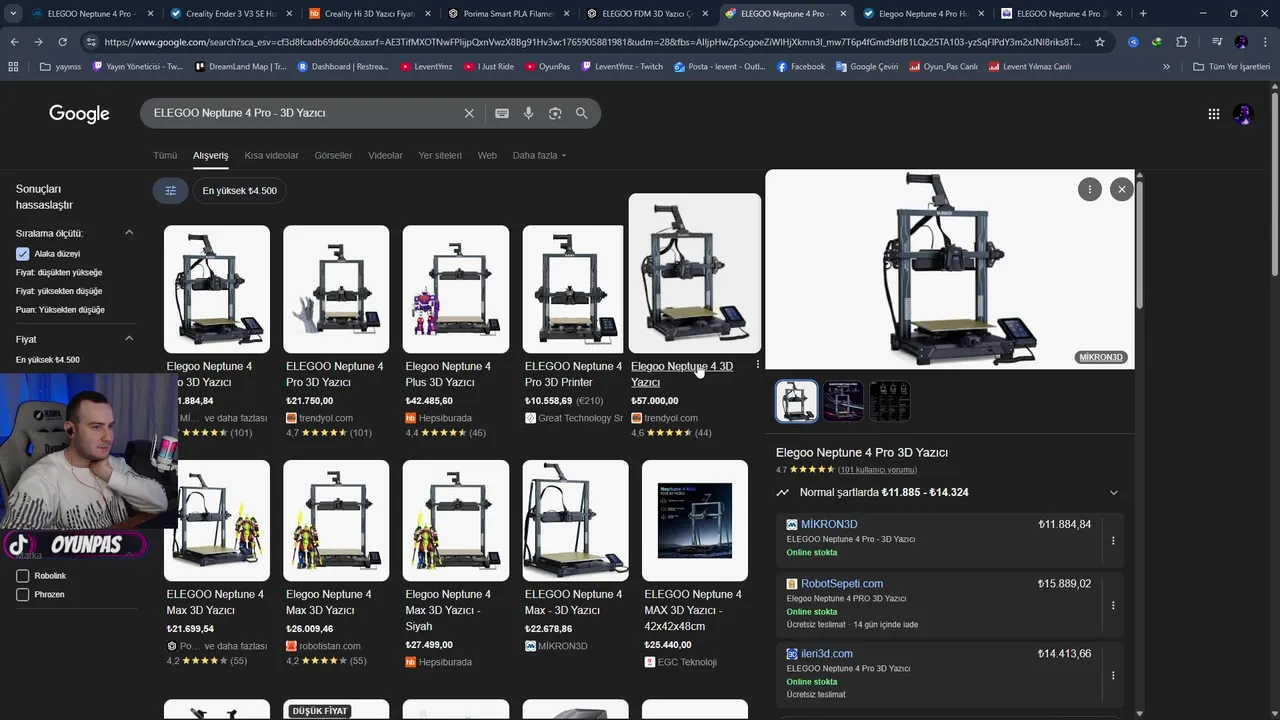Open the filters button beside En yüksek chip
The image size is (1280, 720).
click(170, 191)
